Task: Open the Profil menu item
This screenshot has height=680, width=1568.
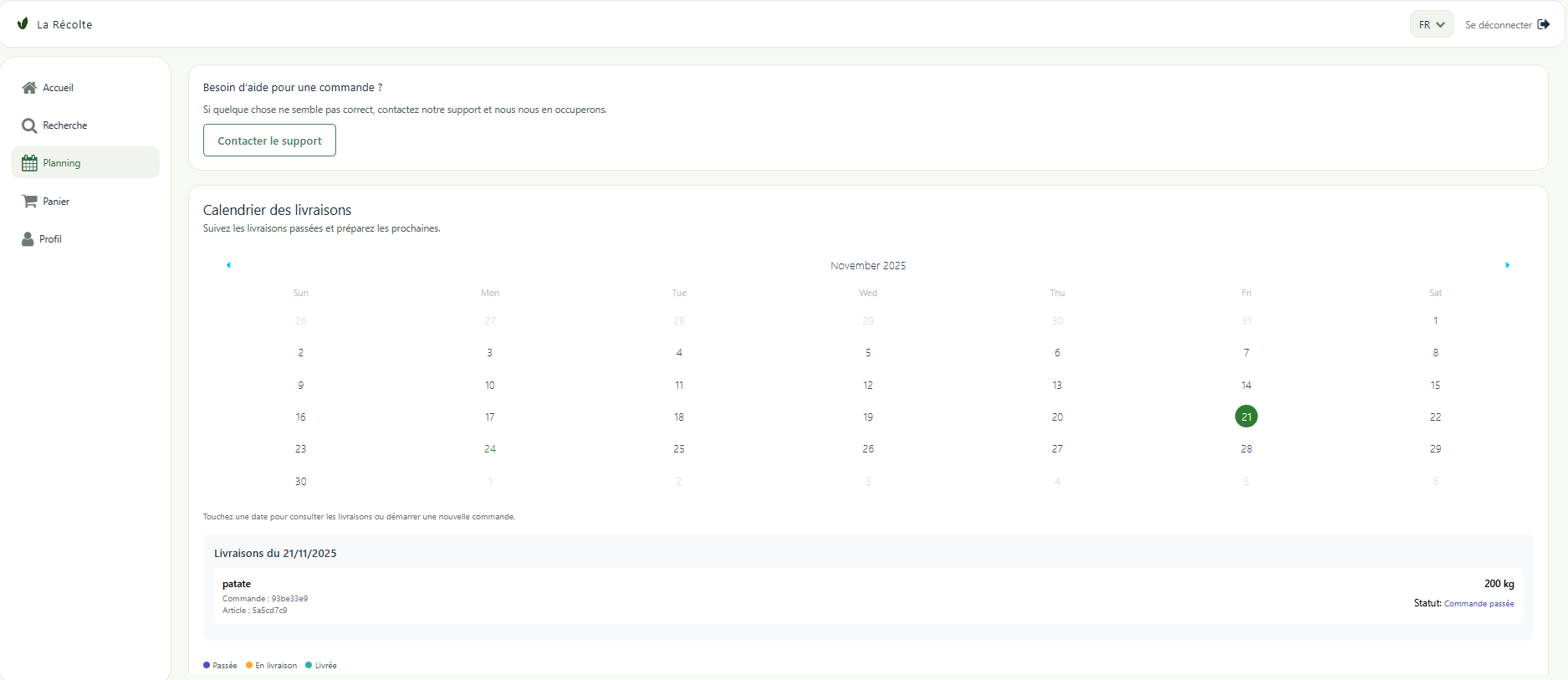Action: pos(50,239)
